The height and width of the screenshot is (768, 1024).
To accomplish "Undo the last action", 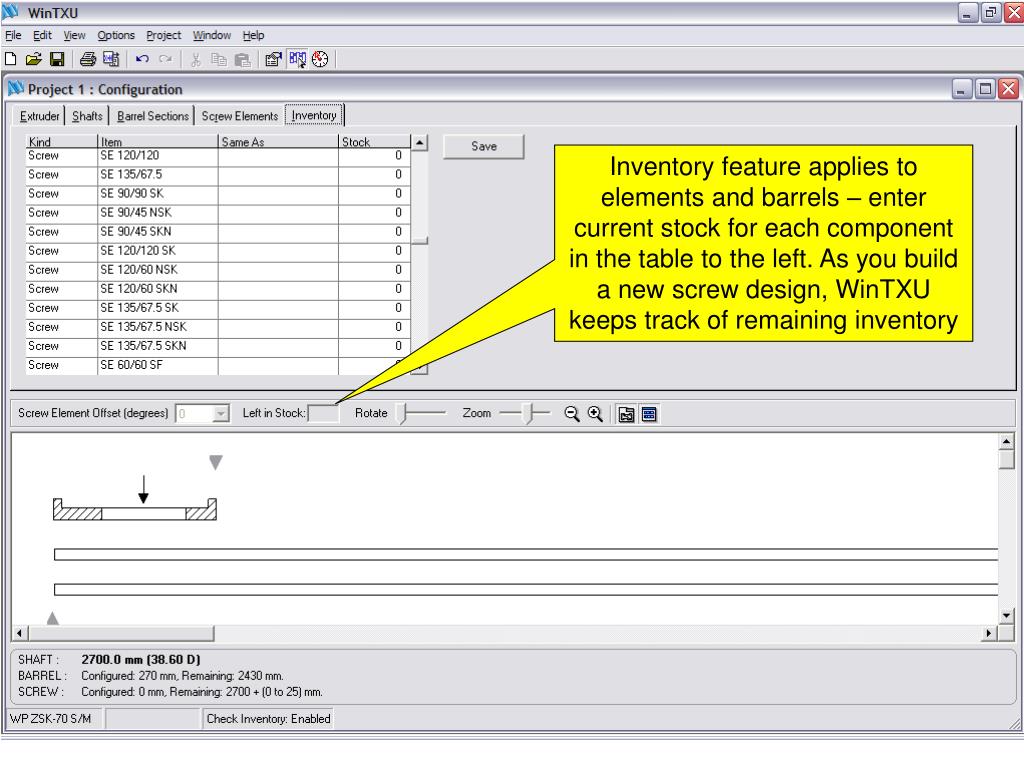I will pyautogui.click(x=142, y=59).
